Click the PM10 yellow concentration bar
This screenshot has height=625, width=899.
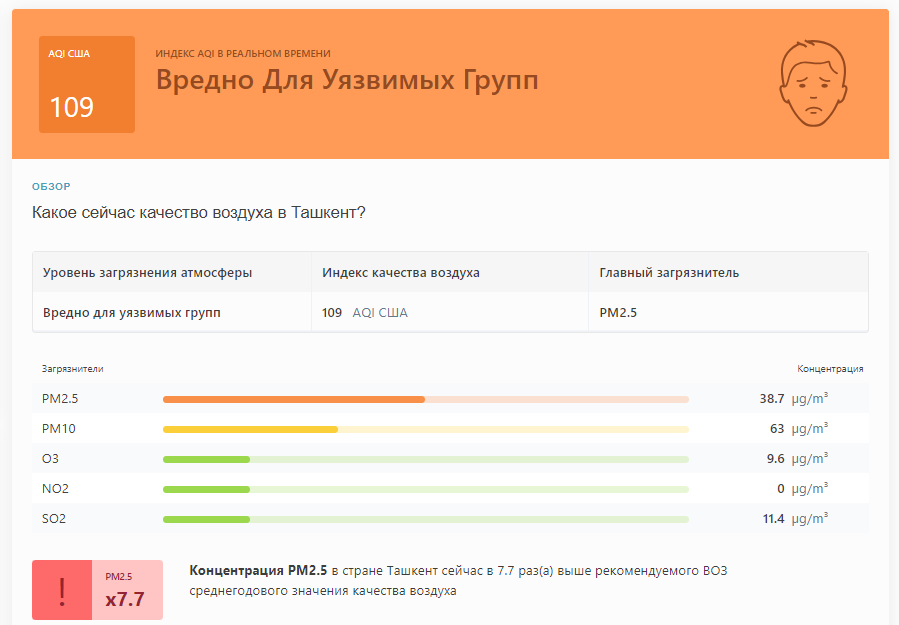(425, 429)
